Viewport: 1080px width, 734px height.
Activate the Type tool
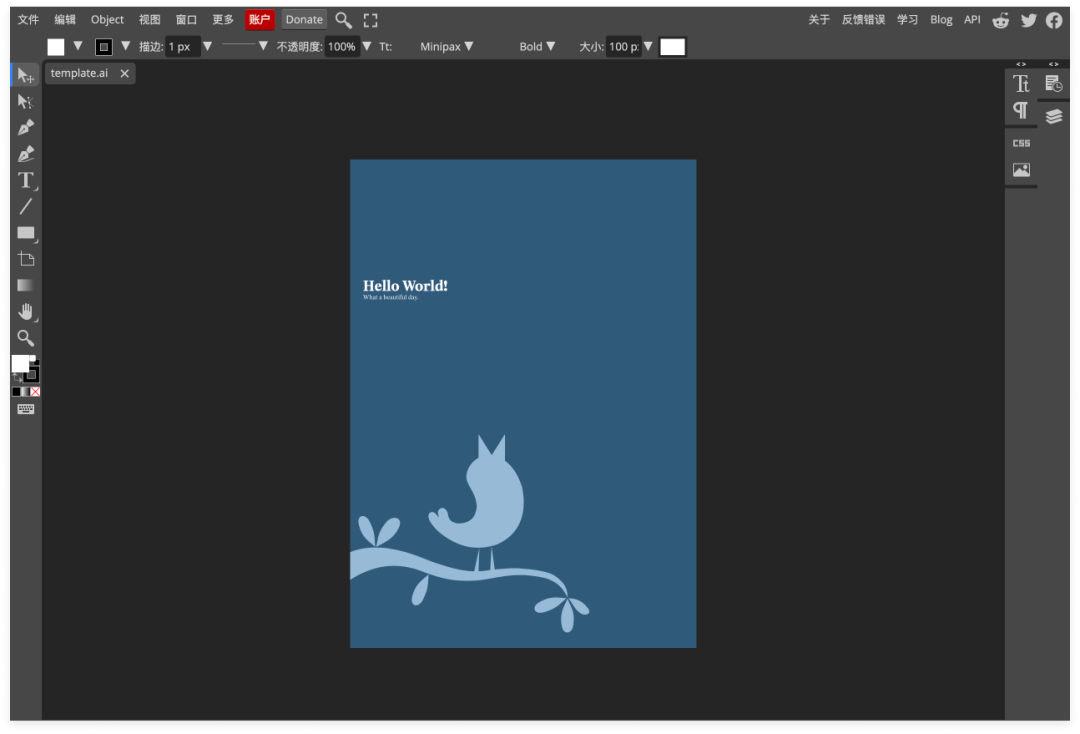[25, 181]
